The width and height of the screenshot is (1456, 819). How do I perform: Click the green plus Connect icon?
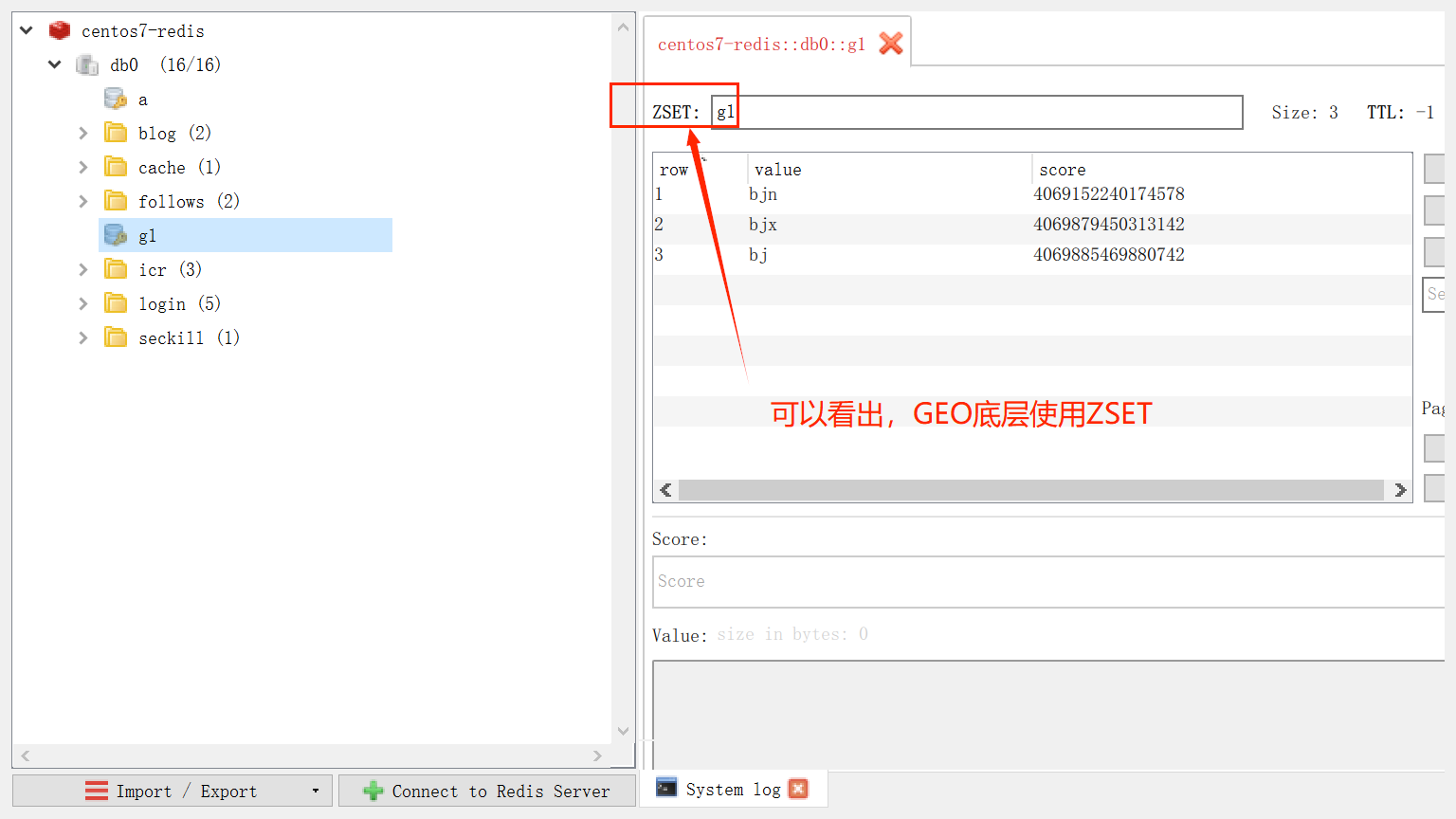tap(373, 791)
